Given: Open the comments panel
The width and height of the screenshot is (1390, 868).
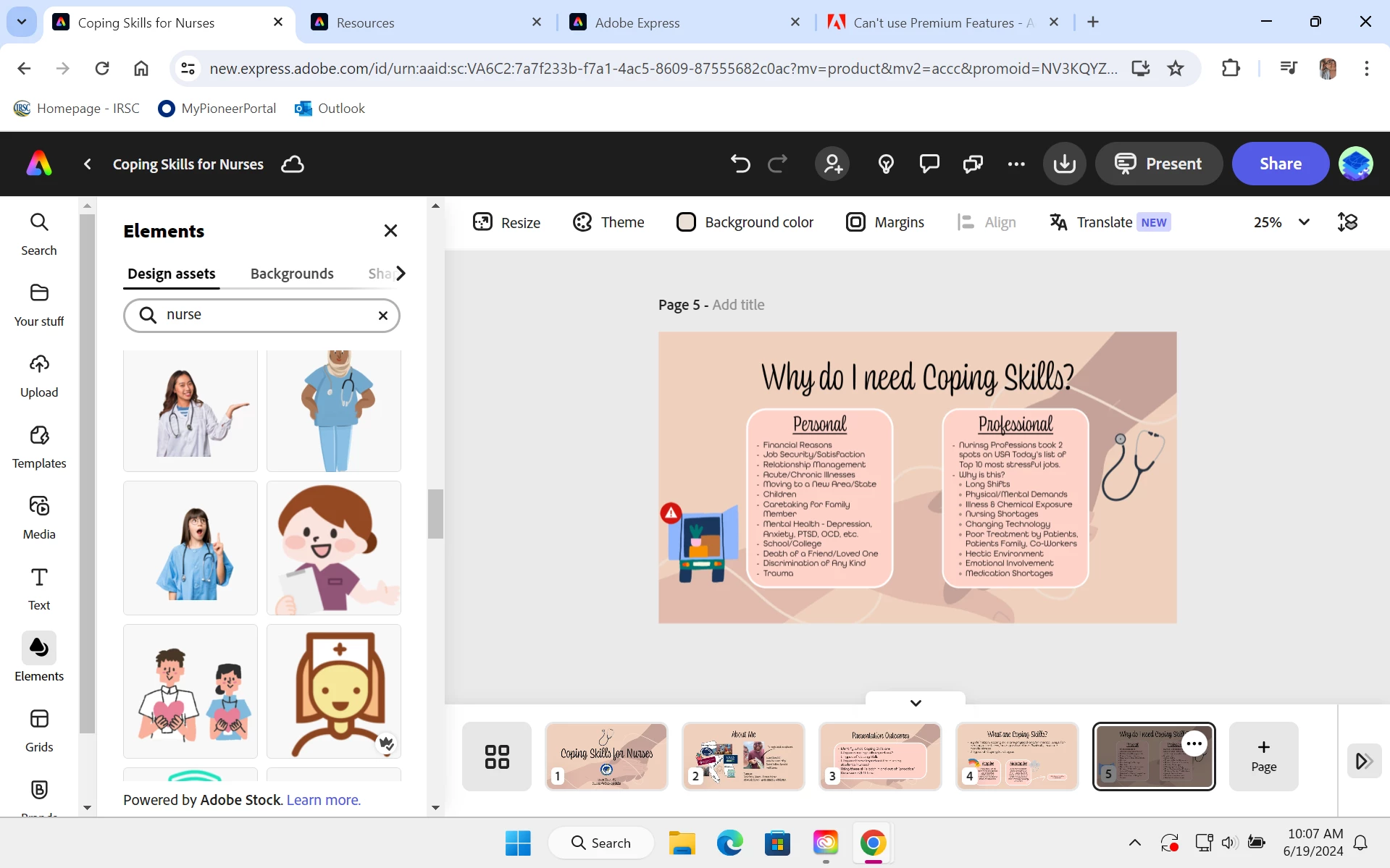Looking at the screenshot, I should click(929, 164).
